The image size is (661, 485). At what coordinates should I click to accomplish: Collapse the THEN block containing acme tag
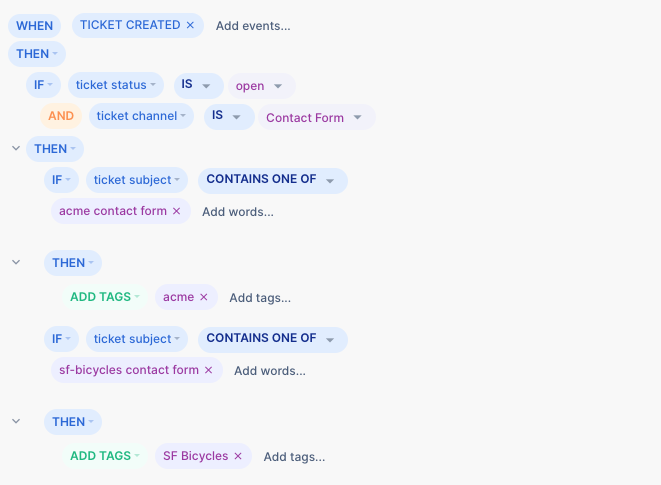pos(16,262)
